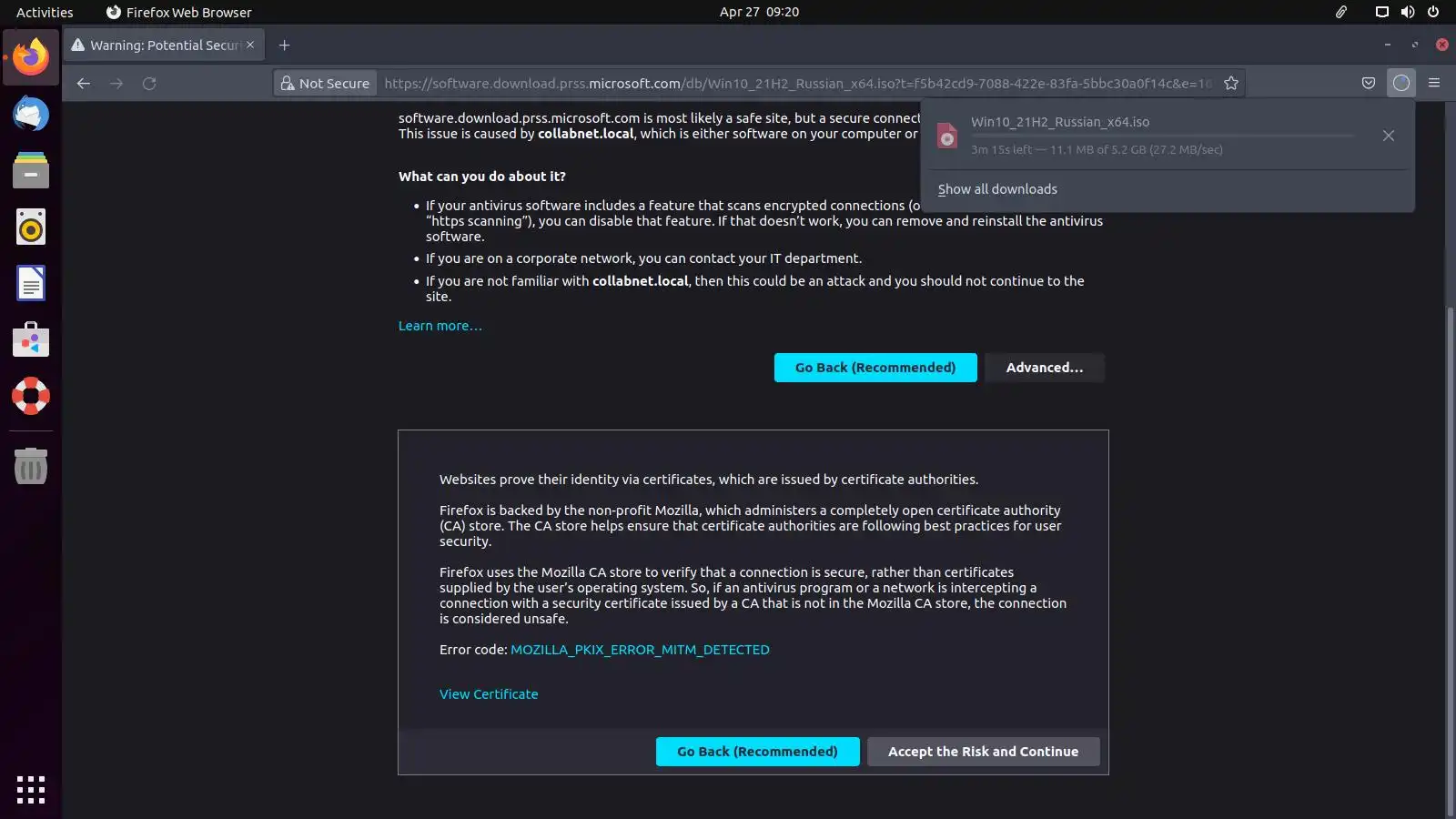Click the Advanced... button
Screen dimensions: 1456x819
(x=1045, y=368)
